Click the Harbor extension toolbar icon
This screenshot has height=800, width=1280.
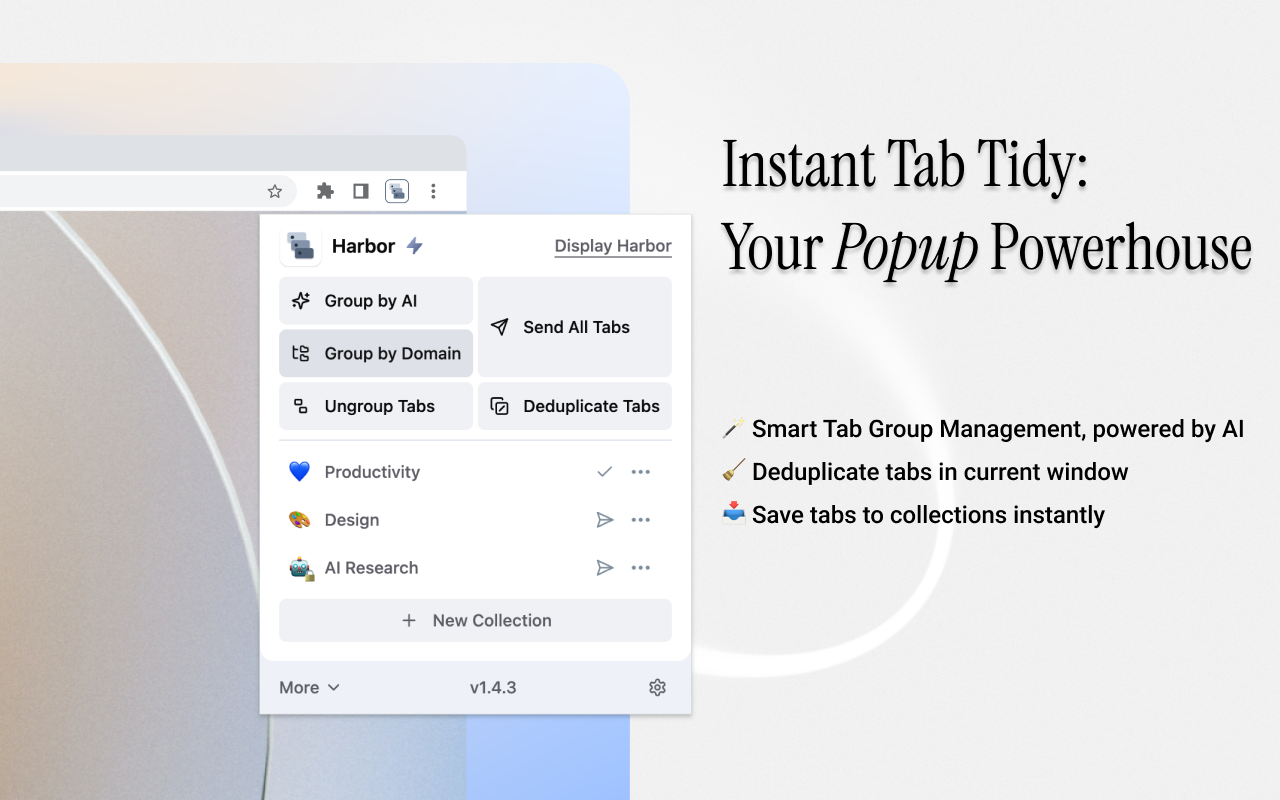[x=397, y=191]
